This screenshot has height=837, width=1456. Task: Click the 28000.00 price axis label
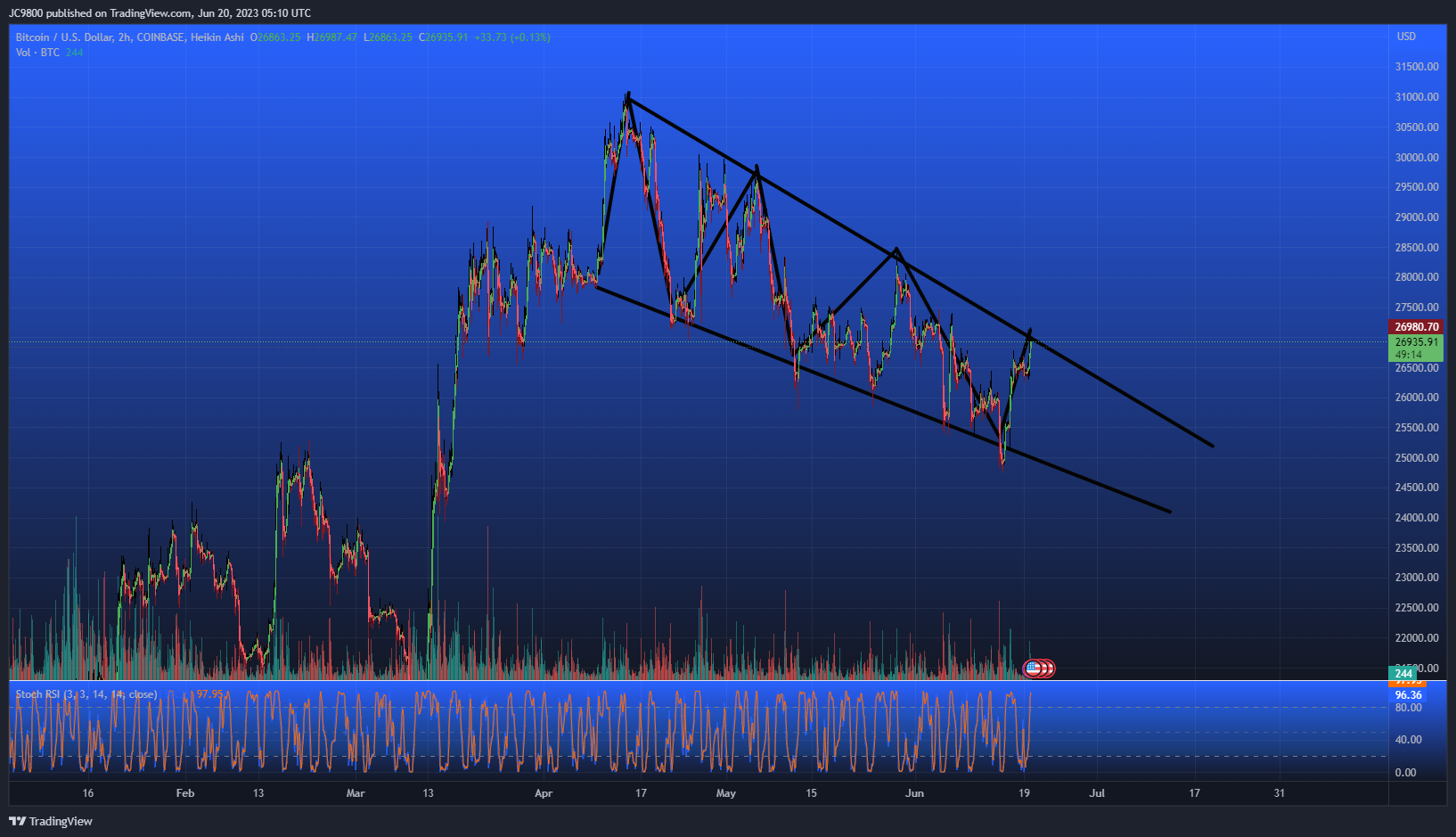point(1417,277)
